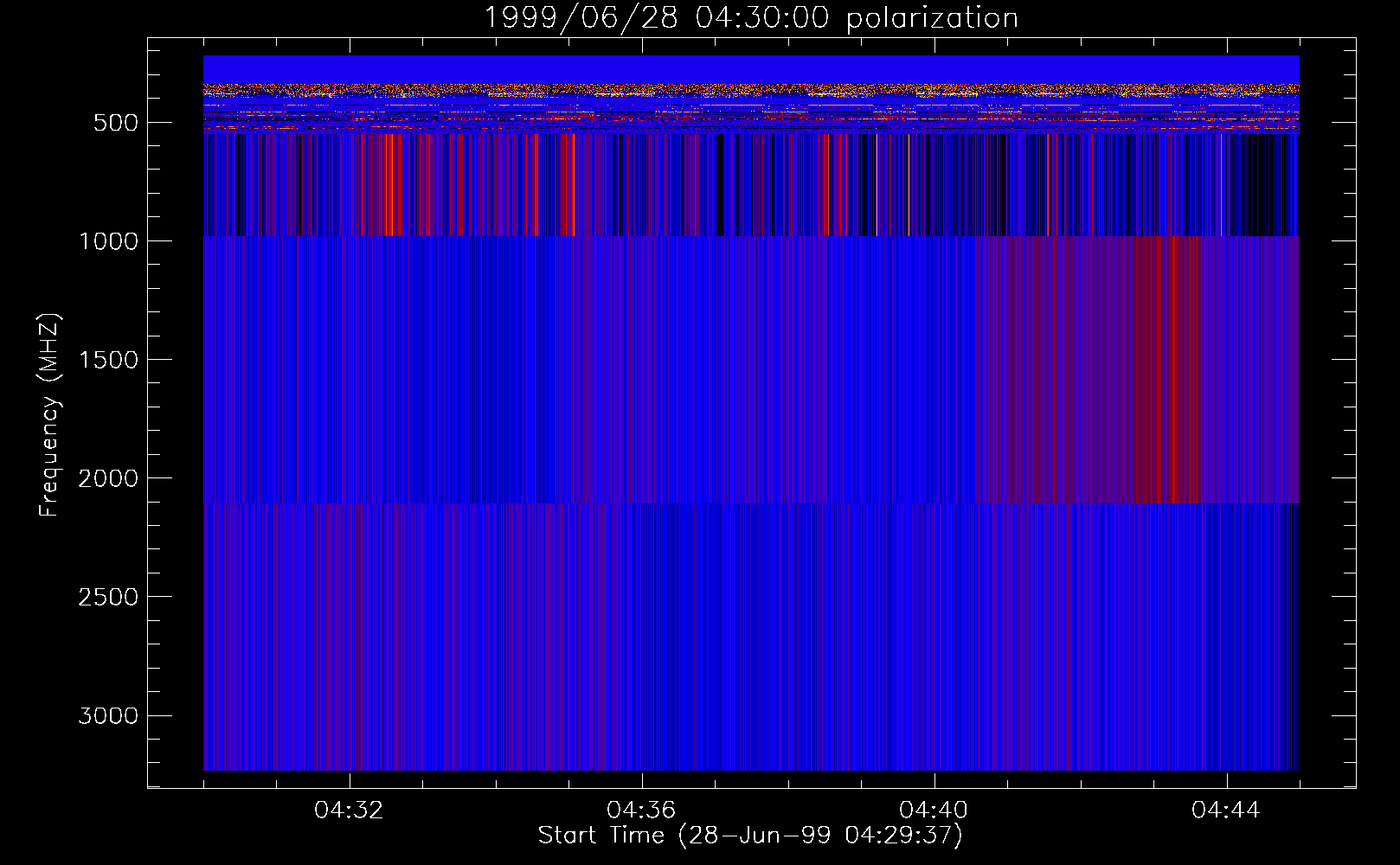
Task: Click the 'Frequency (MHZ)' y-axis title
Action: (x=49, y=414)
